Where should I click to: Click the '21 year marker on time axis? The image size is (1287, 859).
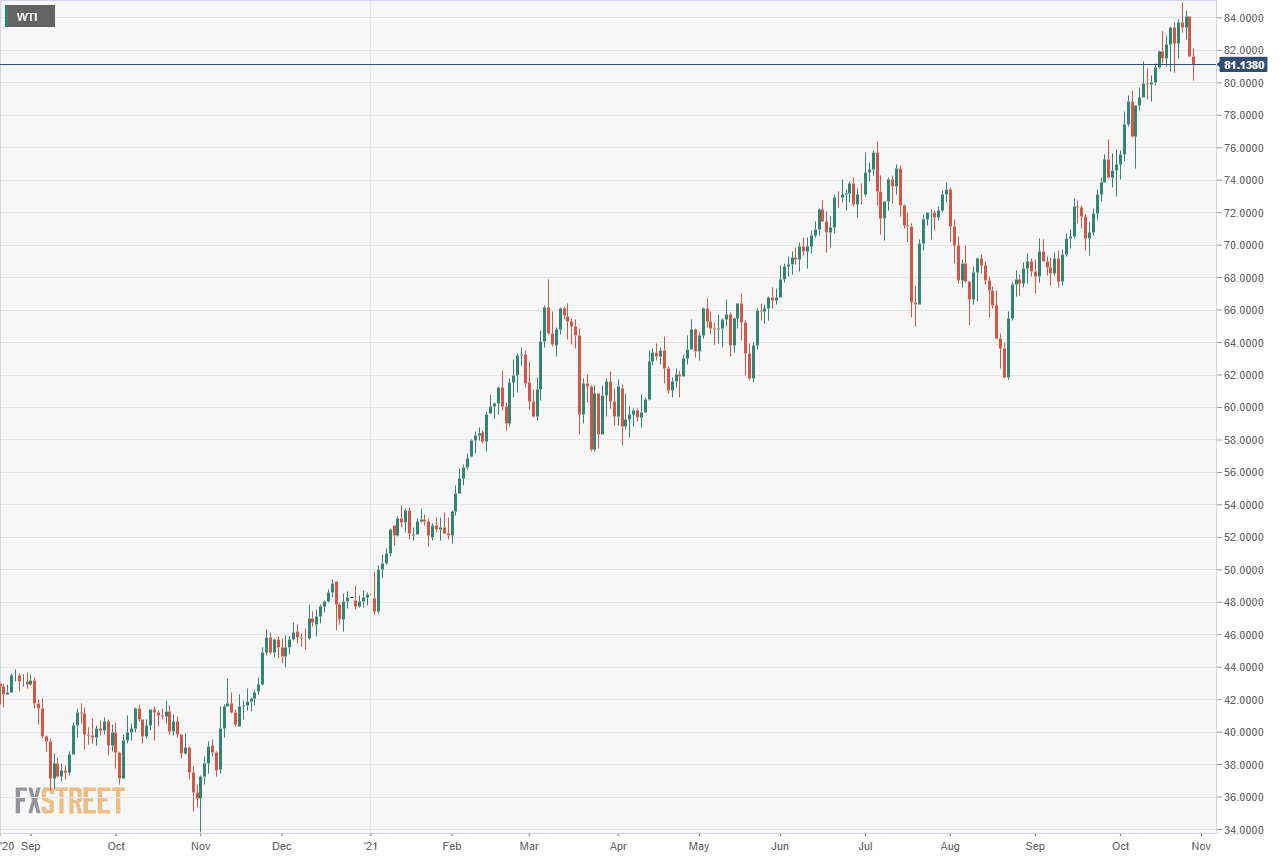tap(370, 846)
